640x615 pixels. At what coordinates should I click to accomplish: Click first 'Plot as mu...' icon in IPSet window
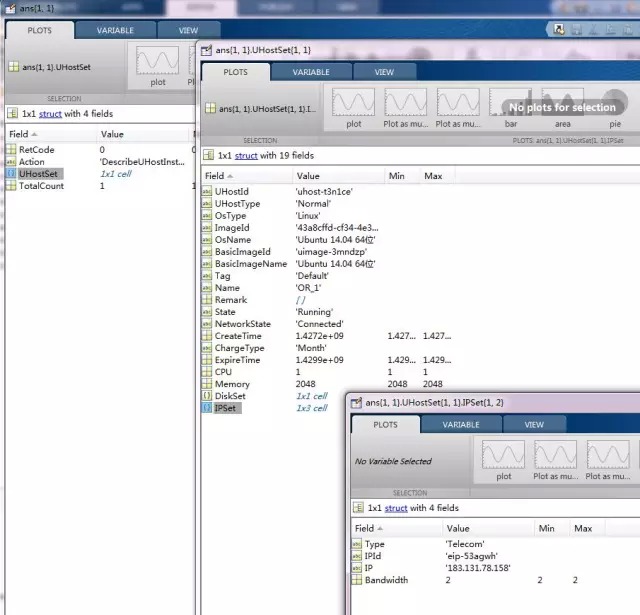[x=555, y=458]
